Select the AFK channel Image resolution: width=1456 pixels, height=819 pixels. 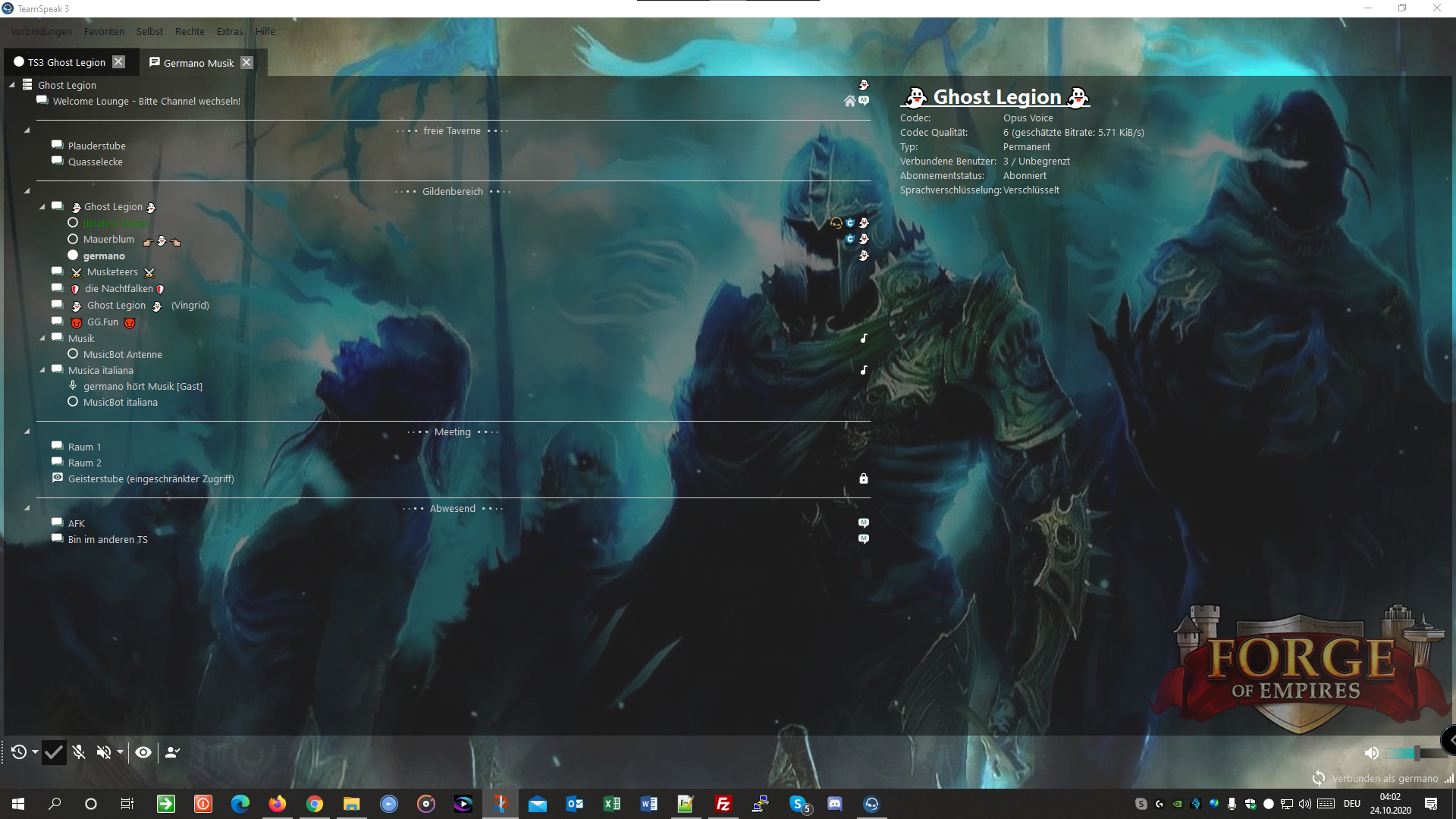76,523
